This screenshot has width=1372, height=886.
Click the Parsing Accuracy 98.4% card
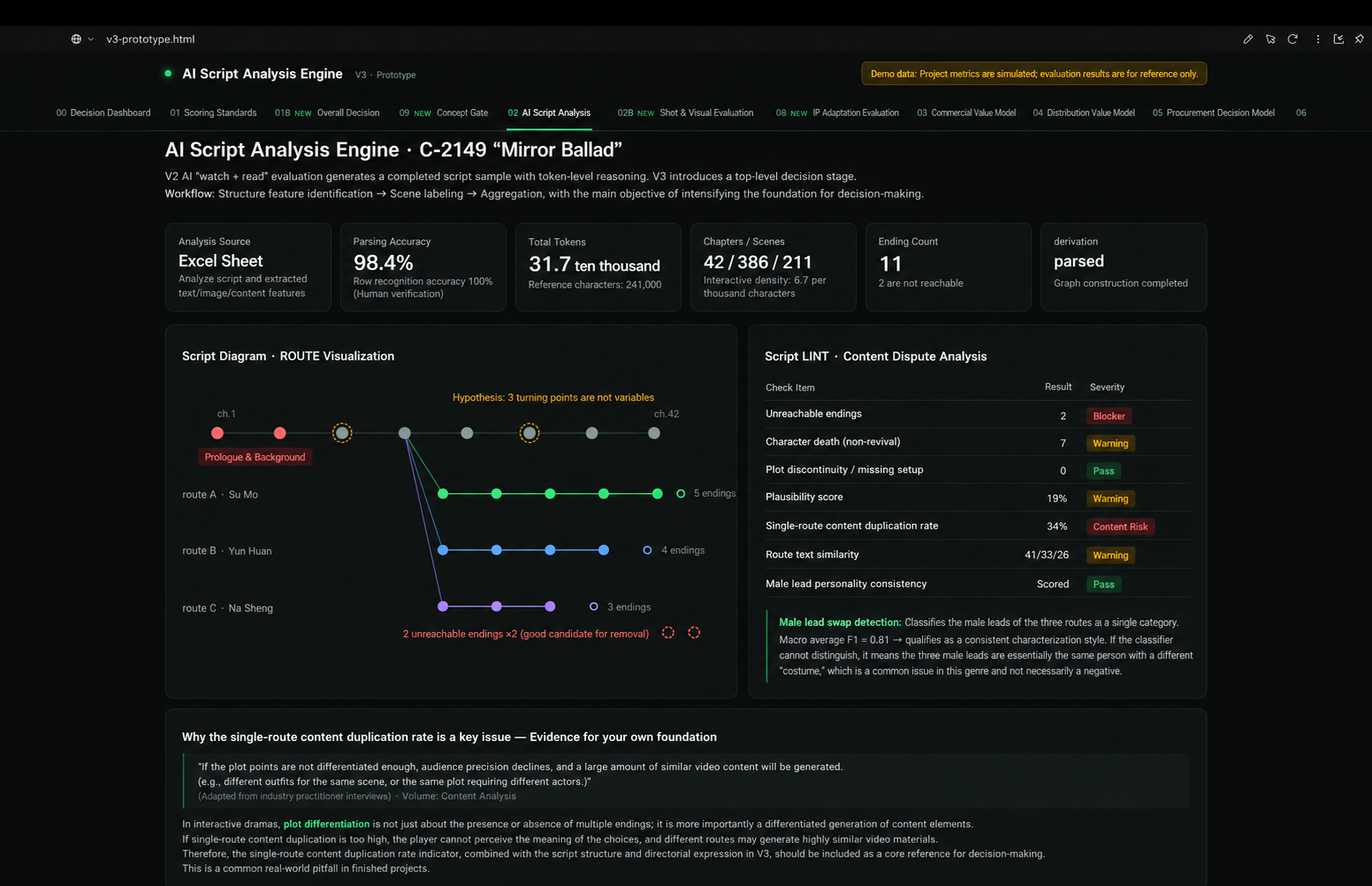coord(423,267)
